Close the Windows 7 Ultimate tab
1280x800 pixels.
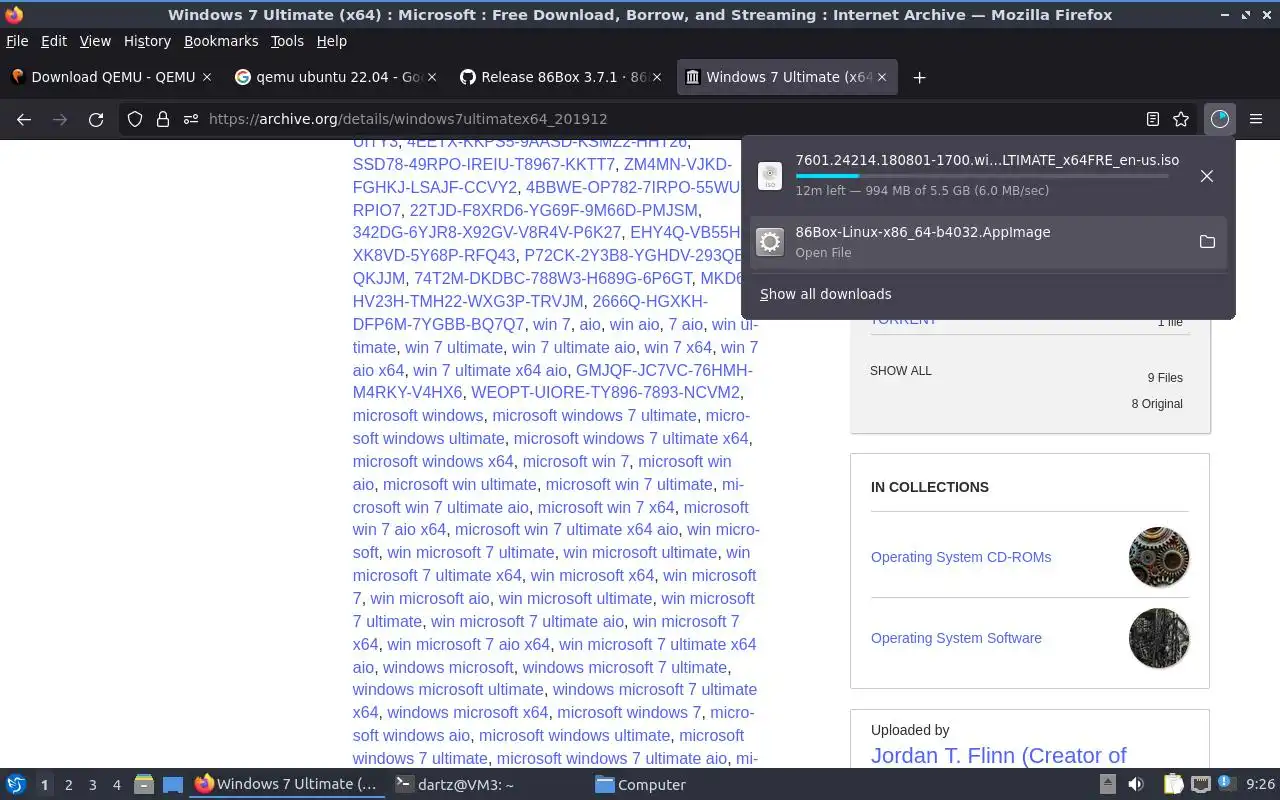click(882, 77)
